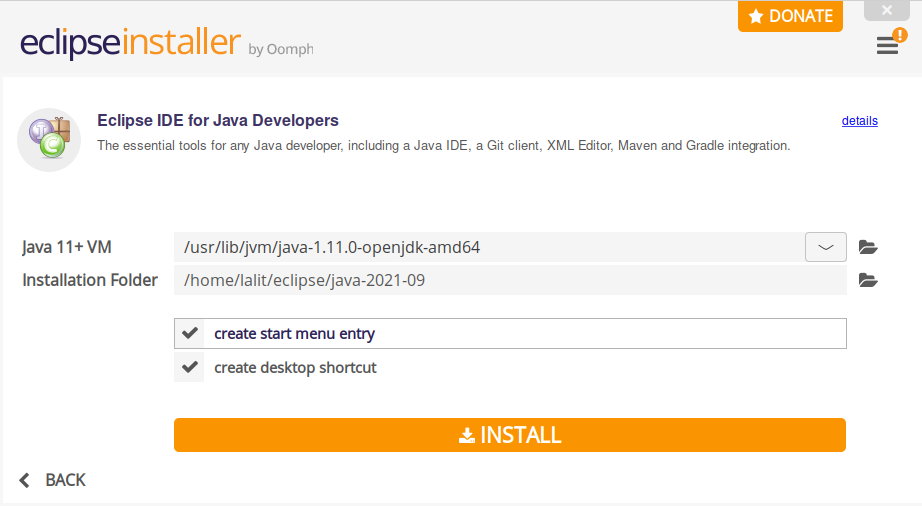Open the details link
The image size is (922, 506).
tap(860, 120)
